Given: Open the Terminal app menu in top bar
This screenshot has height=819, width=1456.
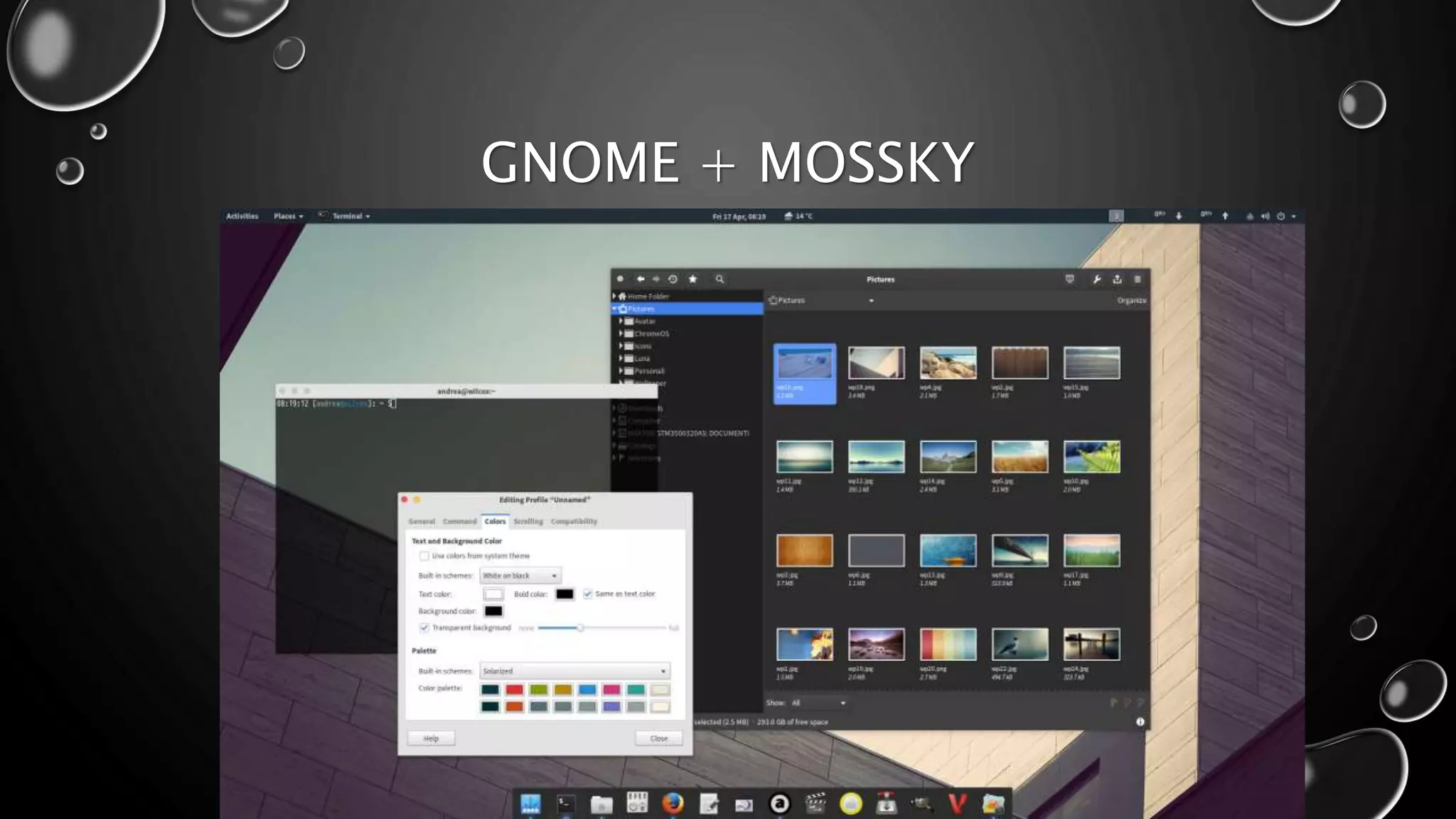Looking at the screenshot, I should [345, 216].
